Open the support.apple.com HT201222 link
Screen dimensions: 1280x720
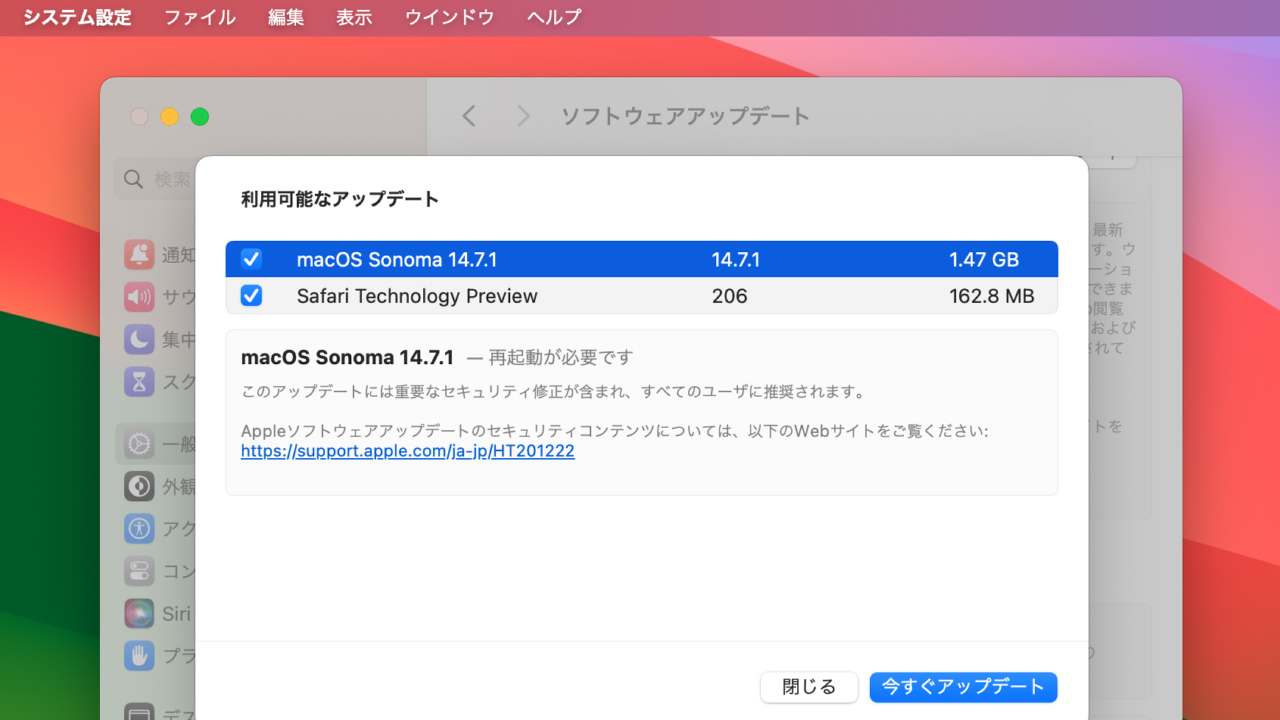pyautogui.click(x=408, y=451)
